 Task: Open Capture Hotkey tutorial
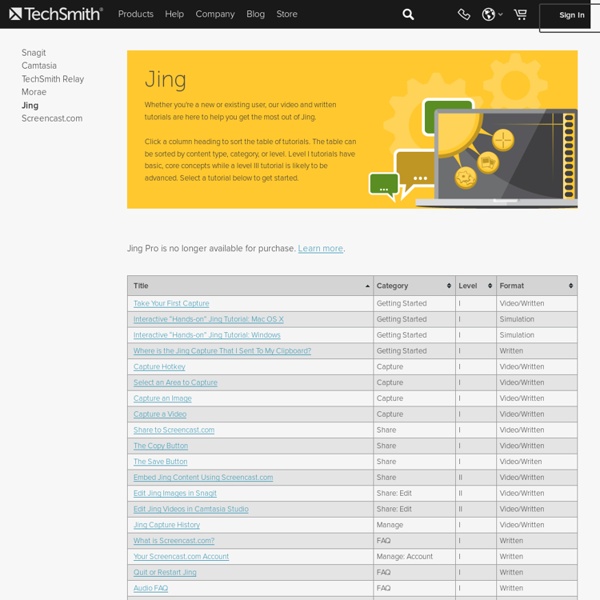click(x=160, y=367)
